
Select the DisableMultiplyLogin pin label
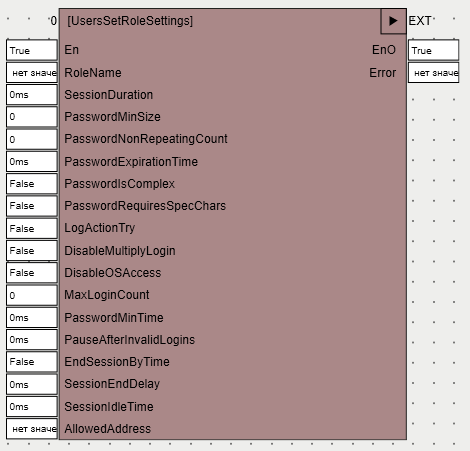coord(120,251)
